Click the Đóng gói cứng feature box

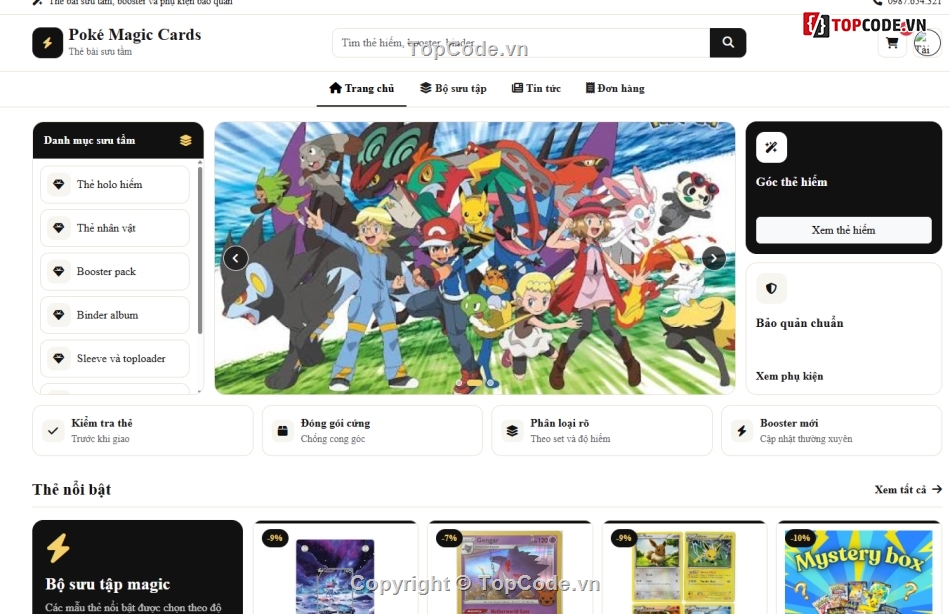coord(372,431)
